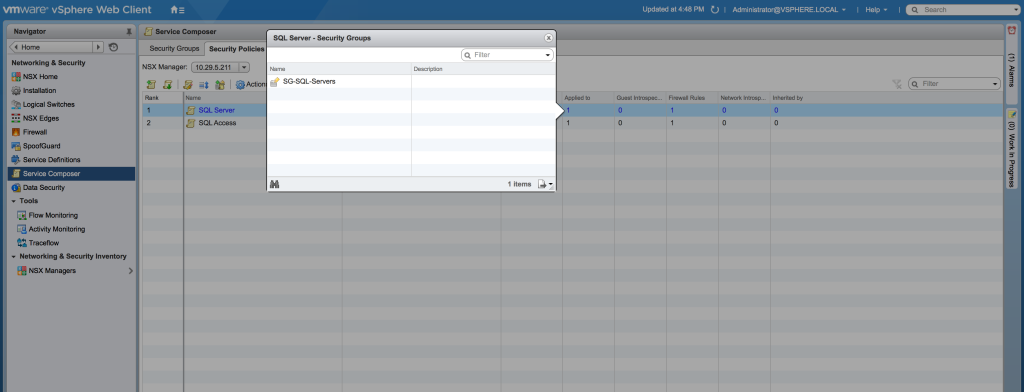Collapse Networking & Security Inventory section
The height and width of the screenshot is (392, 1024).
coord(13,257)
